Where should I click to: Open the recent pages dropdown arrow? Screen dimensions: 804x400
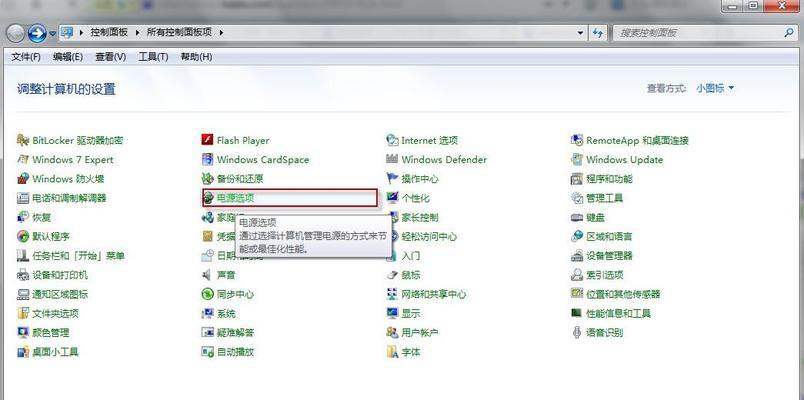tap(52, 34)
